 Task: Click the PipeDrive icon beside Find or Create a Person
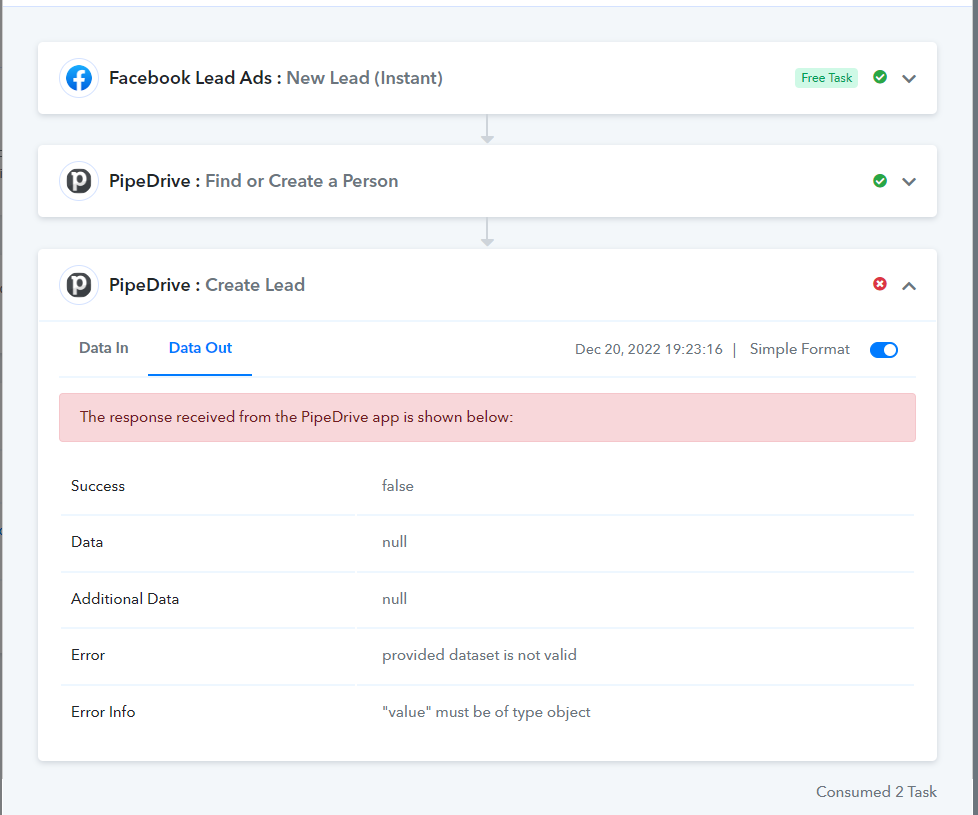pos(79,181)
